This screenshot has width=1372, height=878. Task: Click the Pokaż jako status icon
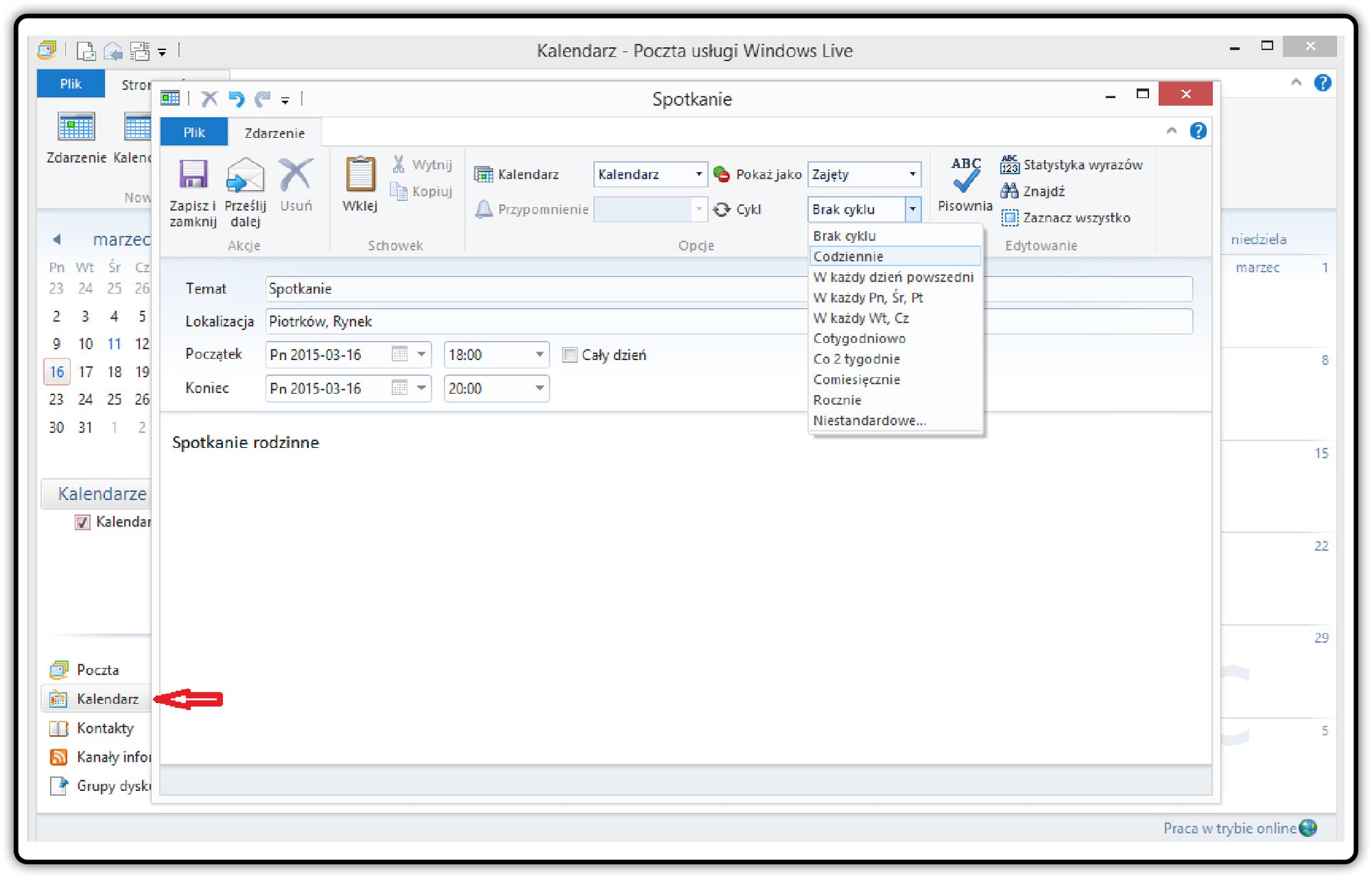coord(722,174)
